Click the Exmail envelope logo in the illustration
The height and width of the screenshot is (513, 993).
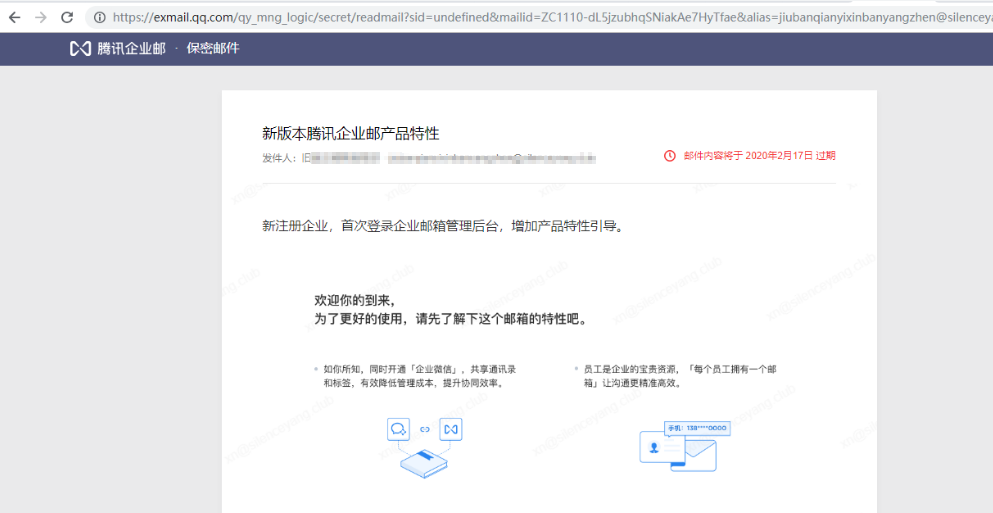click(450, 429)
